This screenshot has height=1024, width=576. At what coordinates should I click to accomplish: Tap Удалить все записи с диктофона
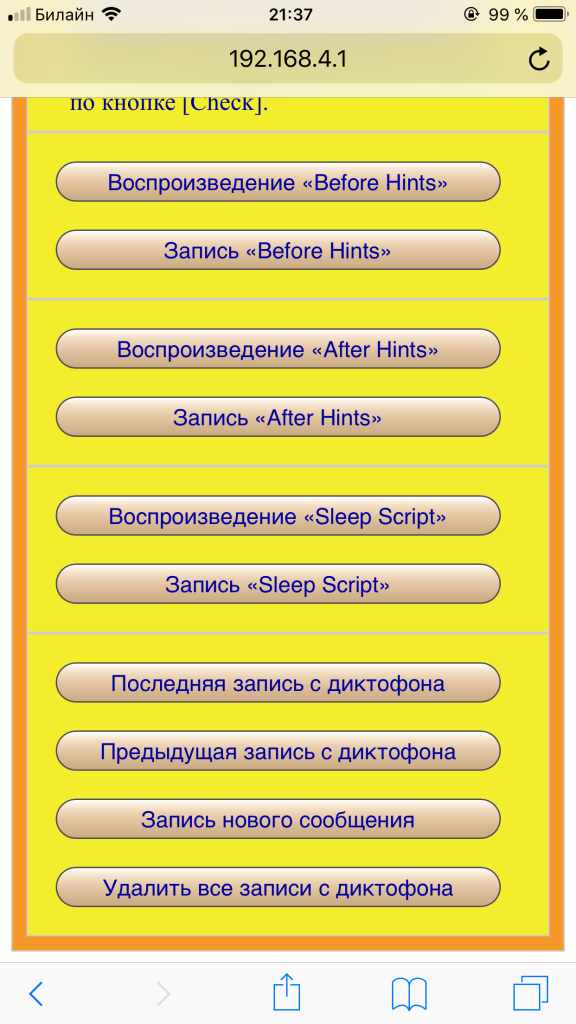click(x=278, y=887)
